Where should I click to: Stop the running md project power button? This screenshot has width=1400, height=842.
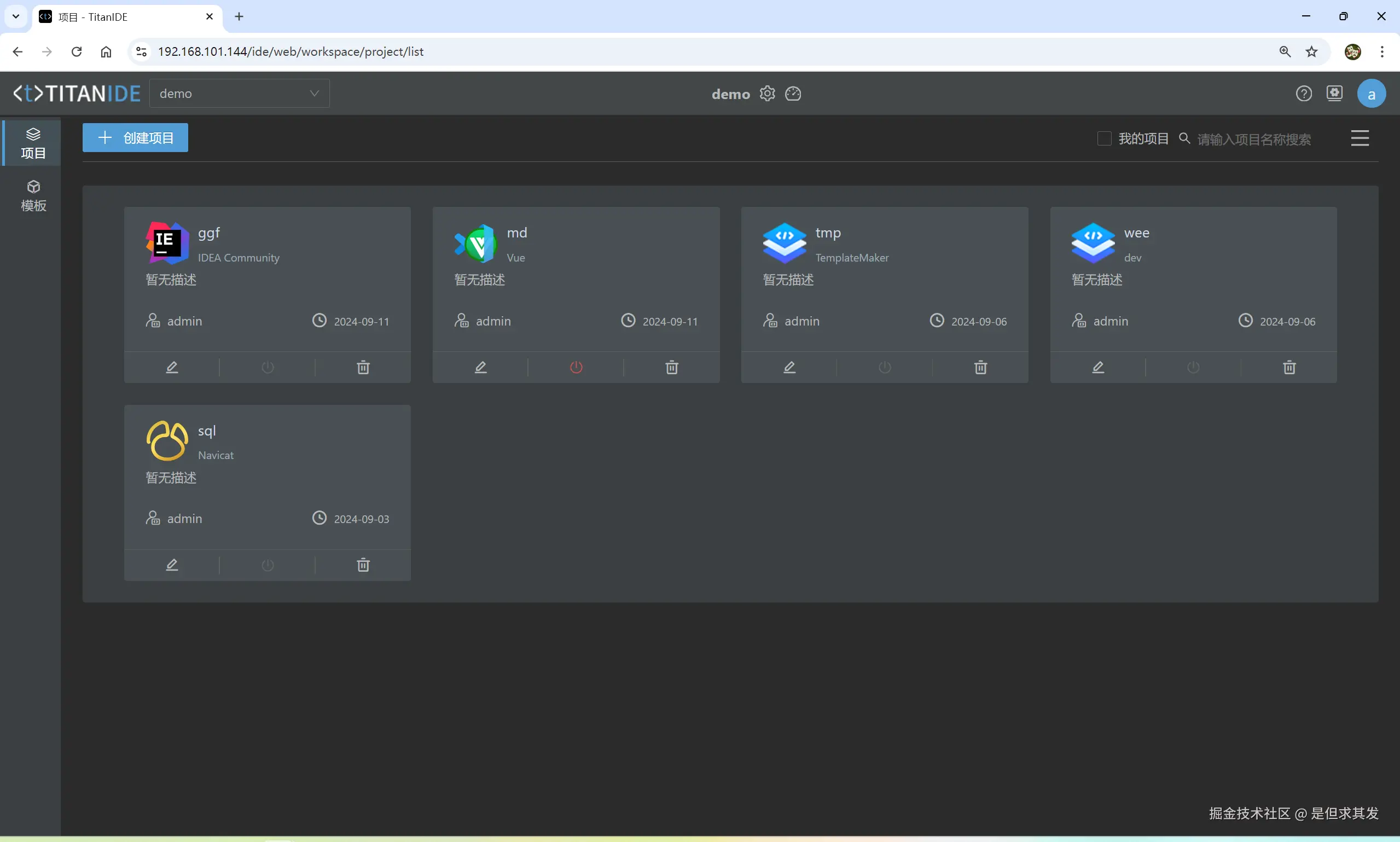coord(576,368)
